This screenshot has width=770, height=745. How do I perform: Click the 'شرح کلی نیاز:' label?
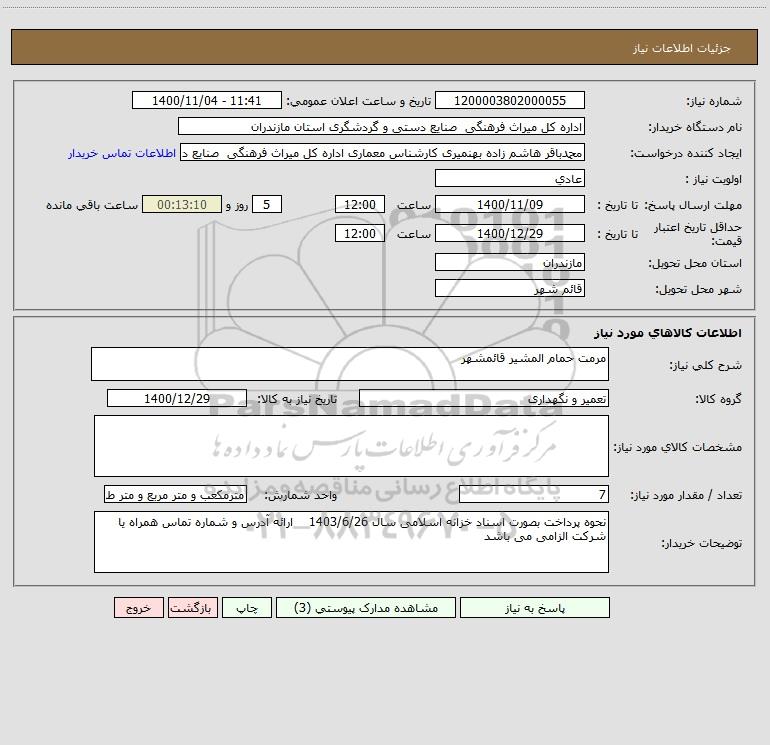[x=706, y=365]
